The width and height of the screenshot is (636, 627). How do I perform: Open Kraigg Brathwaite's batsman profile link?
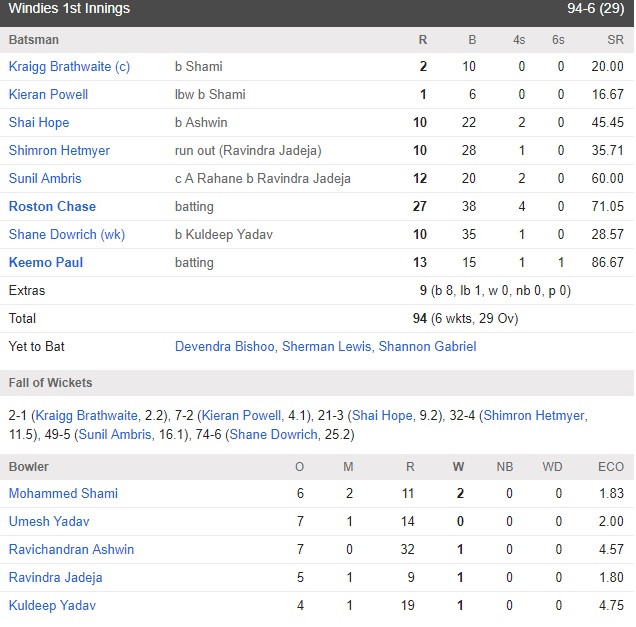pos(69,67)
